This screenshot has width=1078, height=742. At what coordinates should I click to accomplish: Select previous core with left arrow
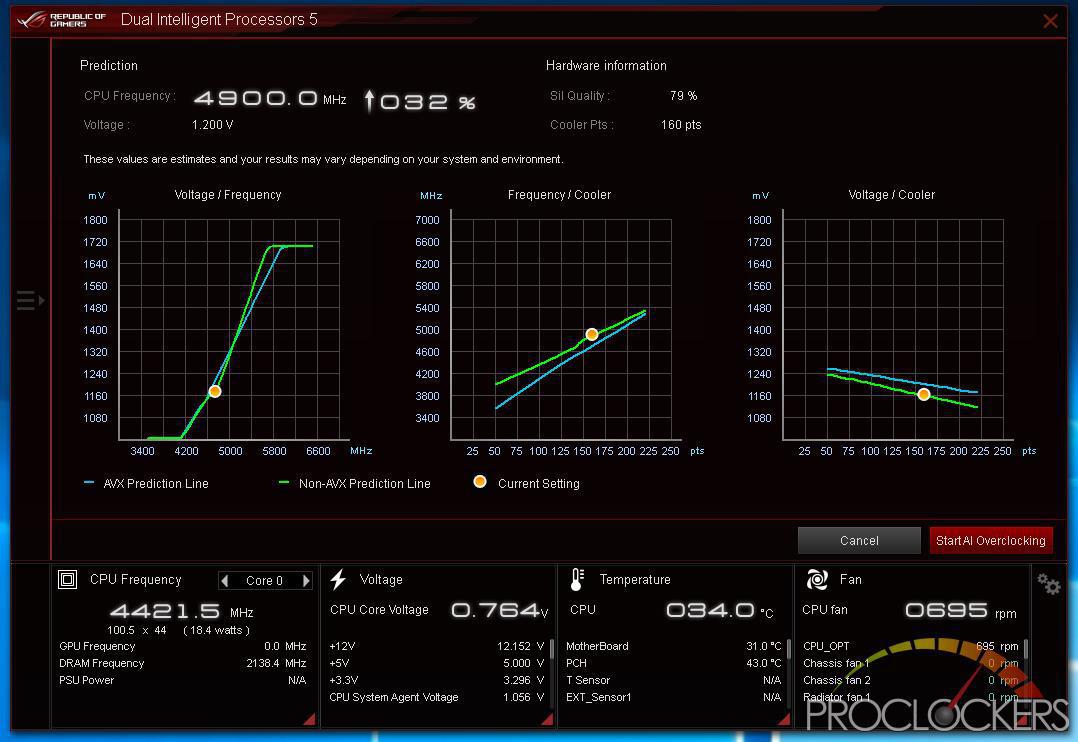[225, 580]
